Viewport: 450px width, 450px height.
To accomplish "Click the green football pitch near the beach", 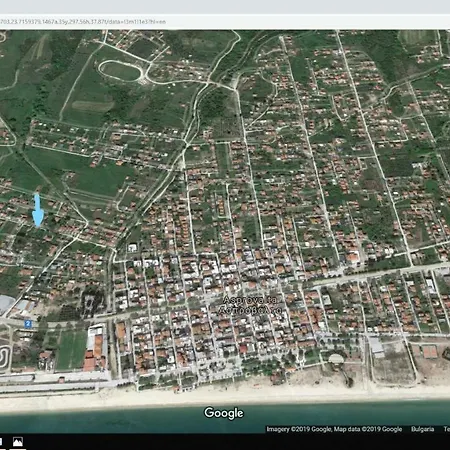I will pyautogui.click(x=71, y=350).
